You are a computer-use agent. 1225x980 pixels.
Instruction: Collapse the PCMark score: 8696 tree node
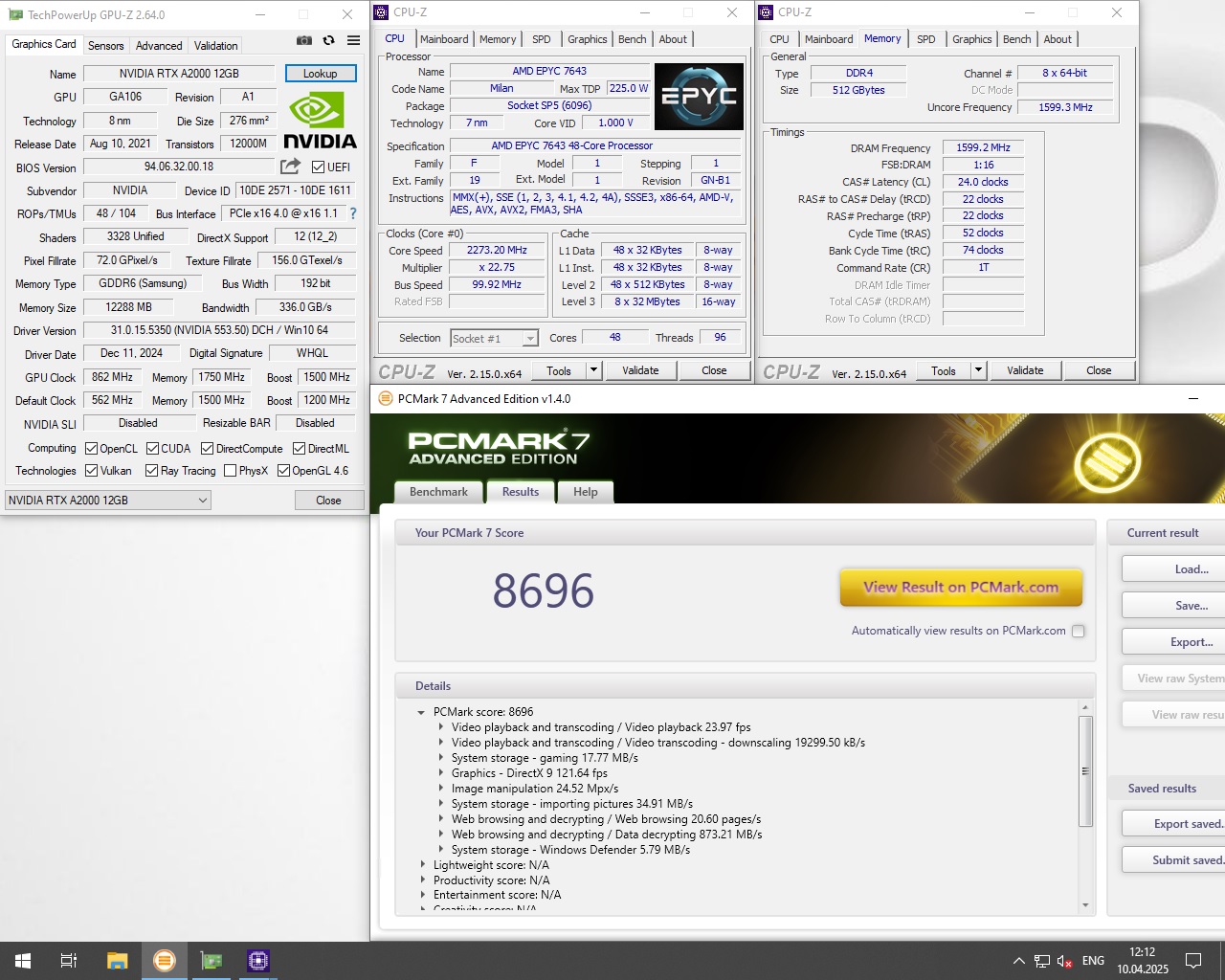[x=421, y=712]
